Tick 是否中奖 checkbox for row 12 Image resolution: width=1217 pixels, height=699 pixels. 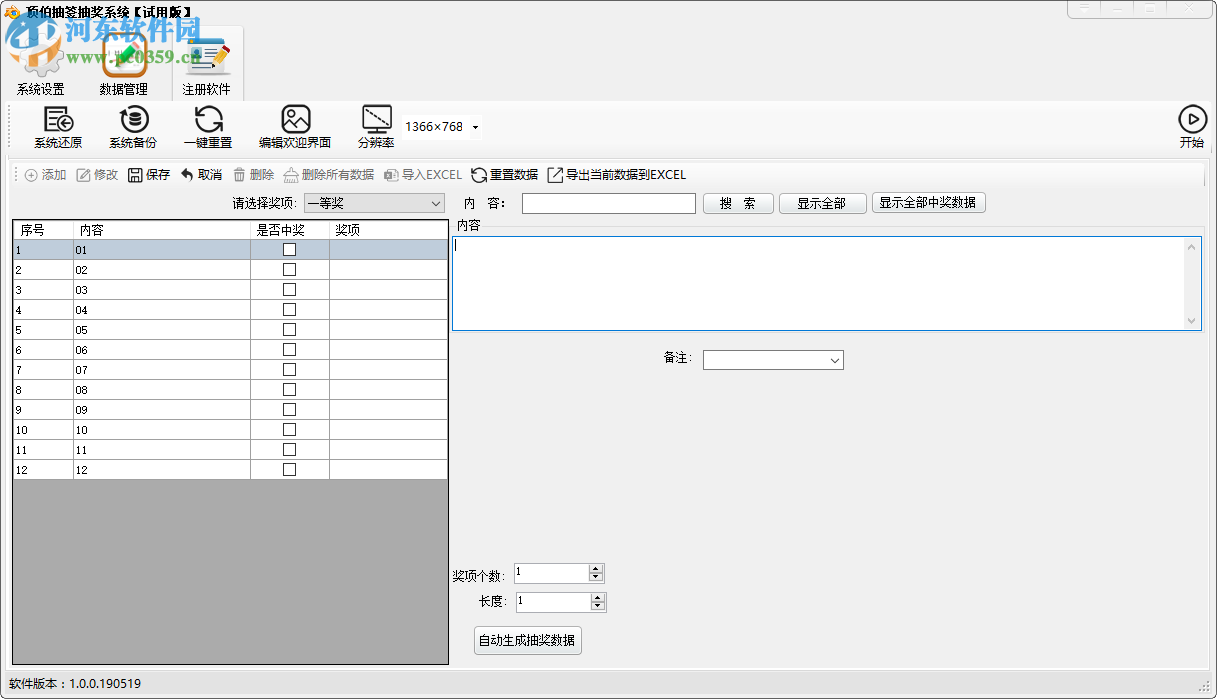[289, 470]
